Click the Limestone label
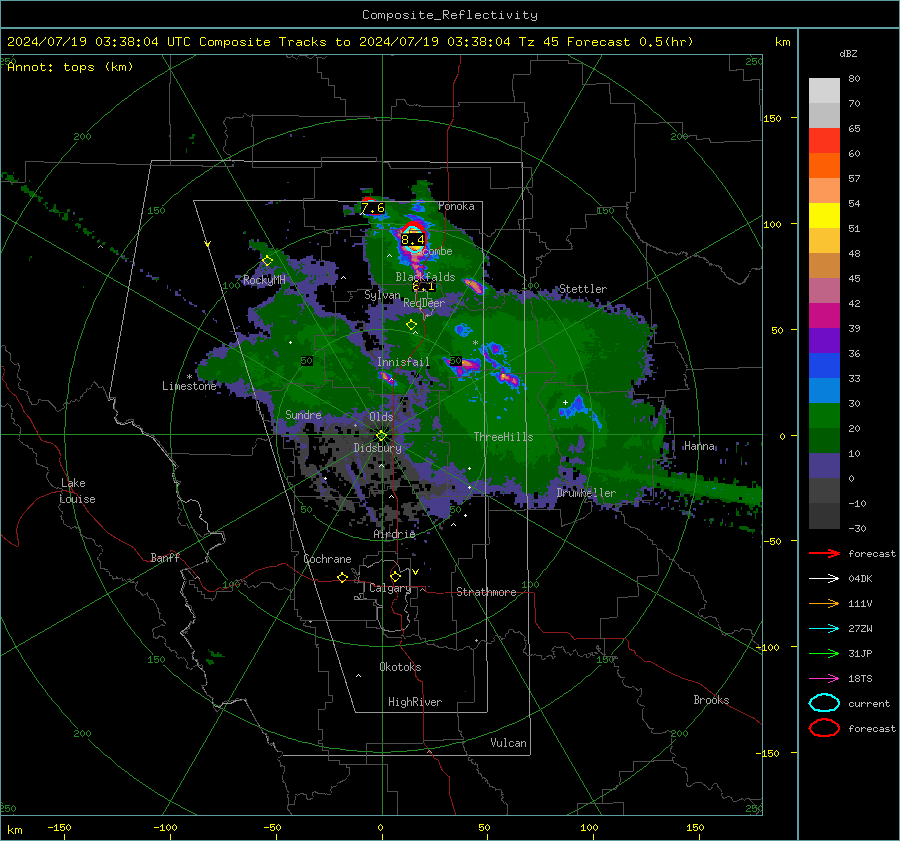The image size is (900, 841). [x=189, y=386]
